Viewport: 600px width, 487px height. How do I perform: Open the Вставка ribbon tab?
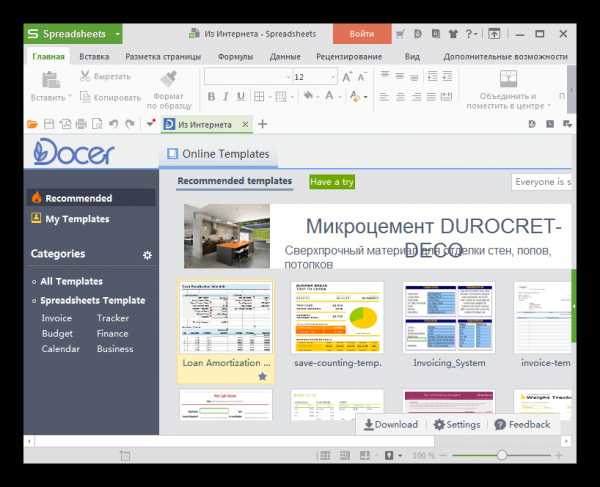pyautogui.click(x=95, y=57)
